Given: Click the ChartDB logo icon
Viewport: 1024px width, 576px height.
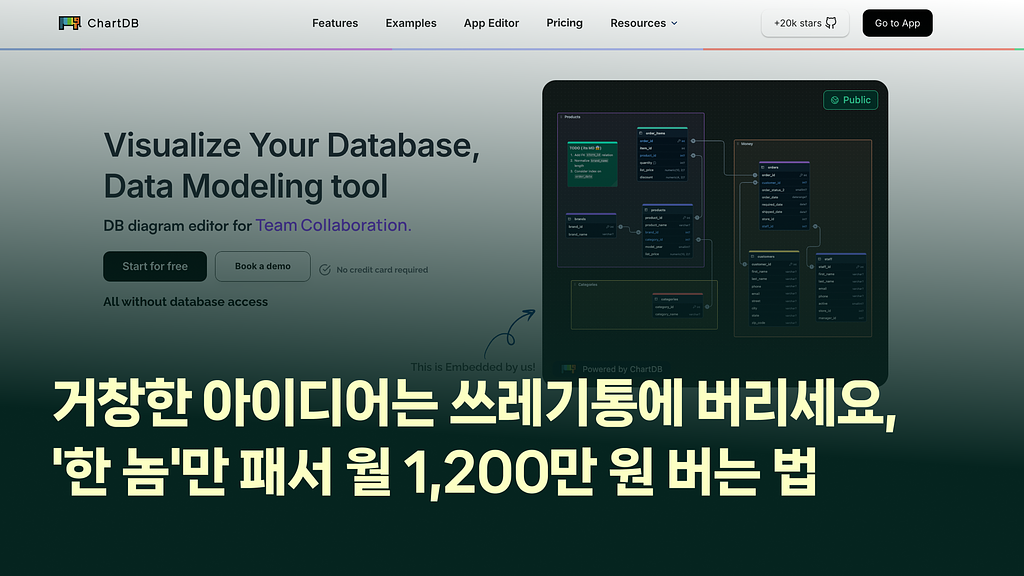Looking at the screenshot, I should coord(67,20).
